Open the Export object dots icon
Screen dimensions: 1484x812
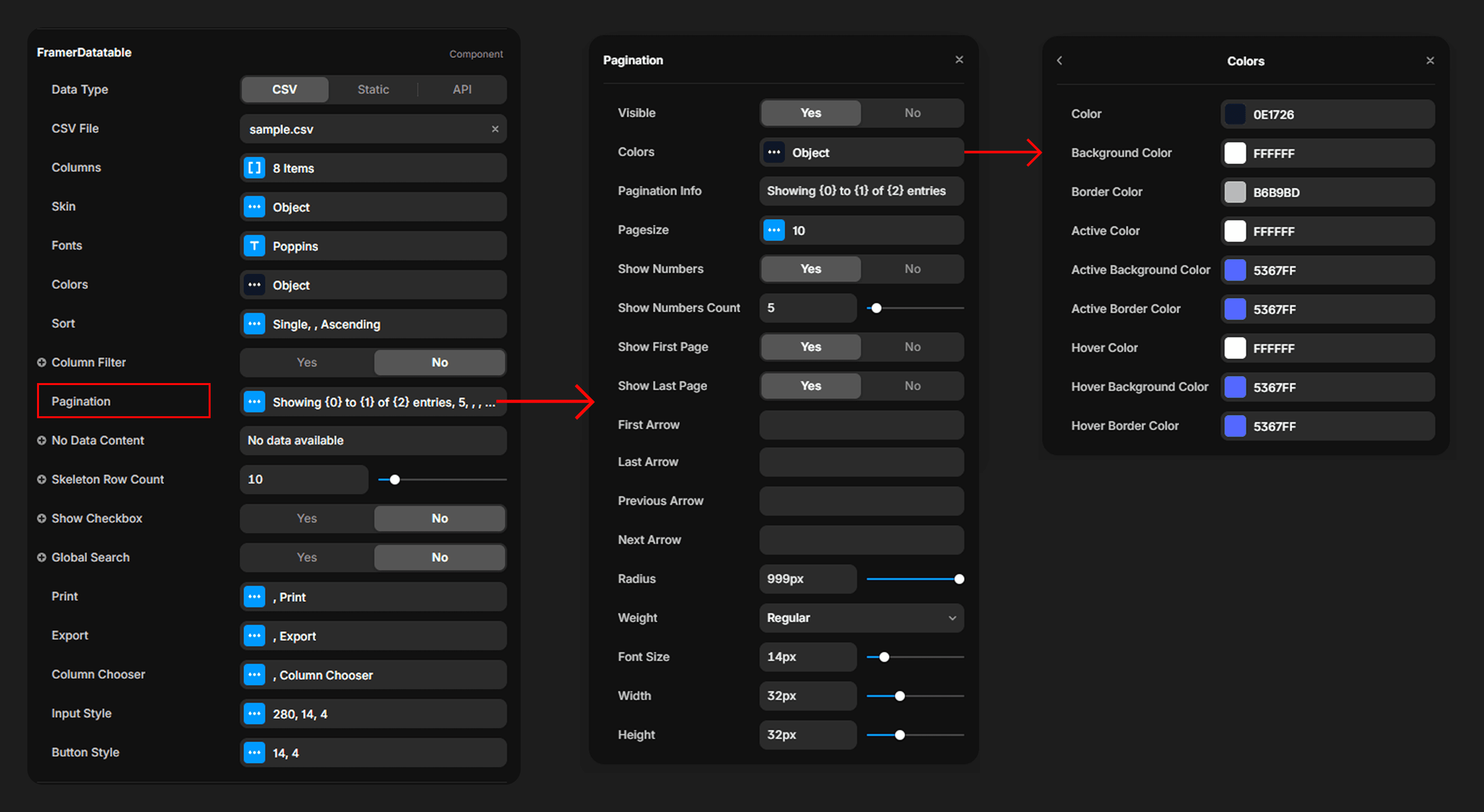254,636
